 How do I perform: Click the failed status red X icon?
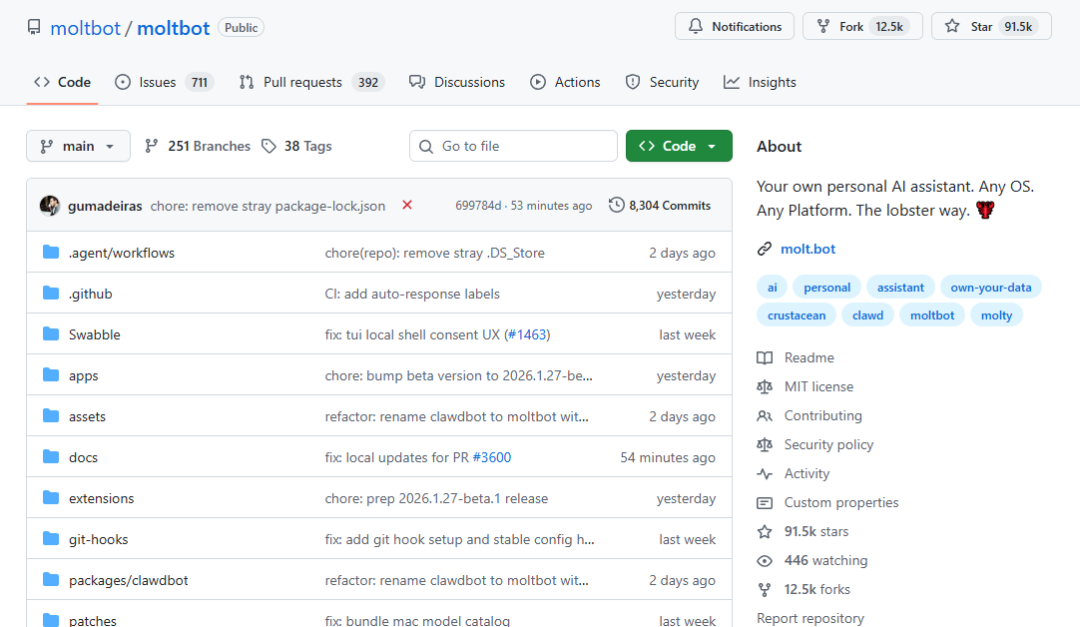point(407,205)
